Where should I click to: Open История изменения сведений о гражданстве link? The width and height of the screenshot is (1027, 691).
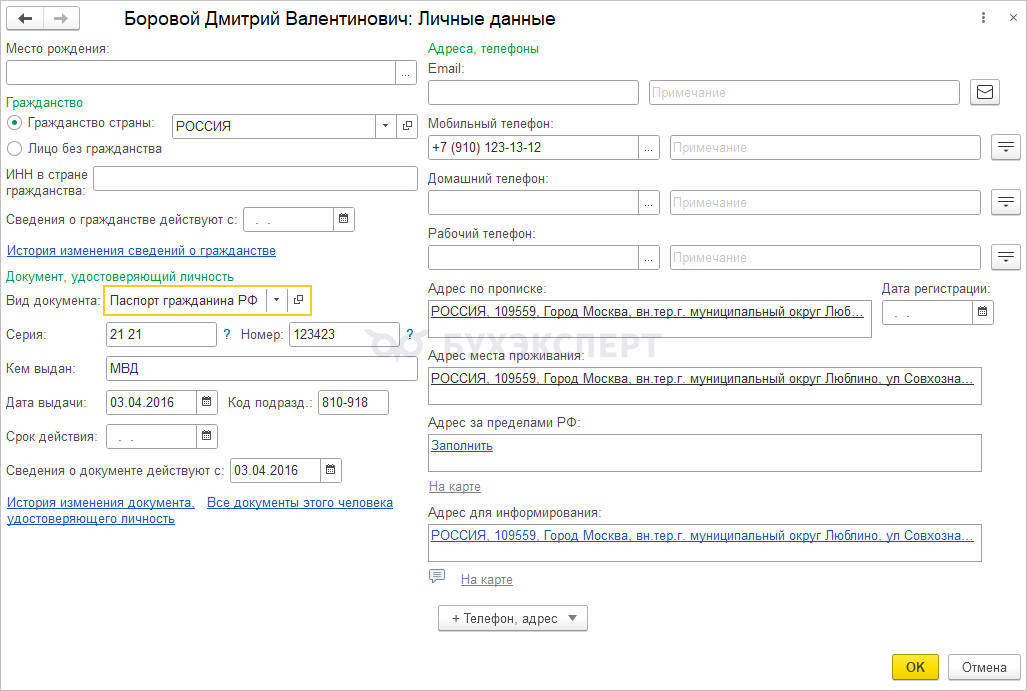(141, 251)
